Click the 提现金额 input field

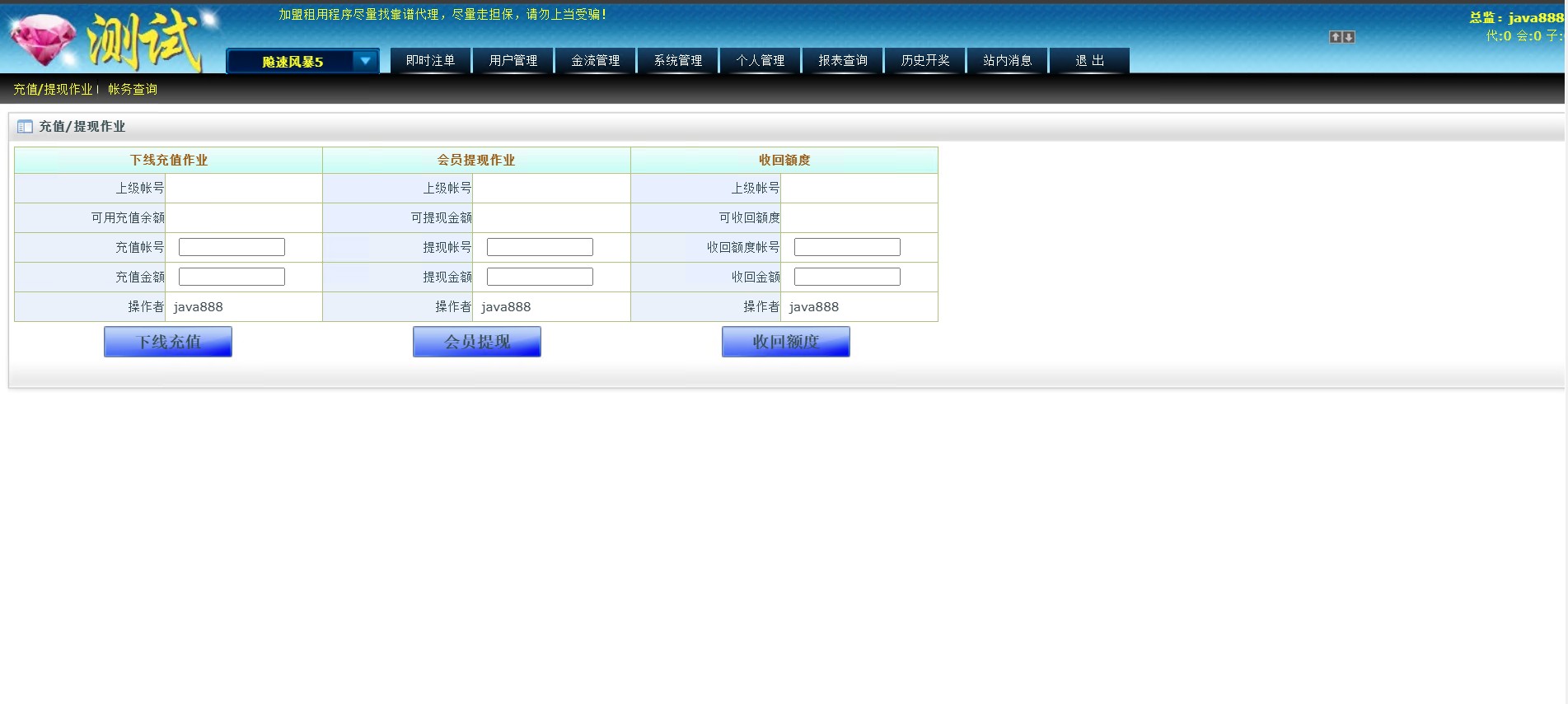tap(540, 277)
